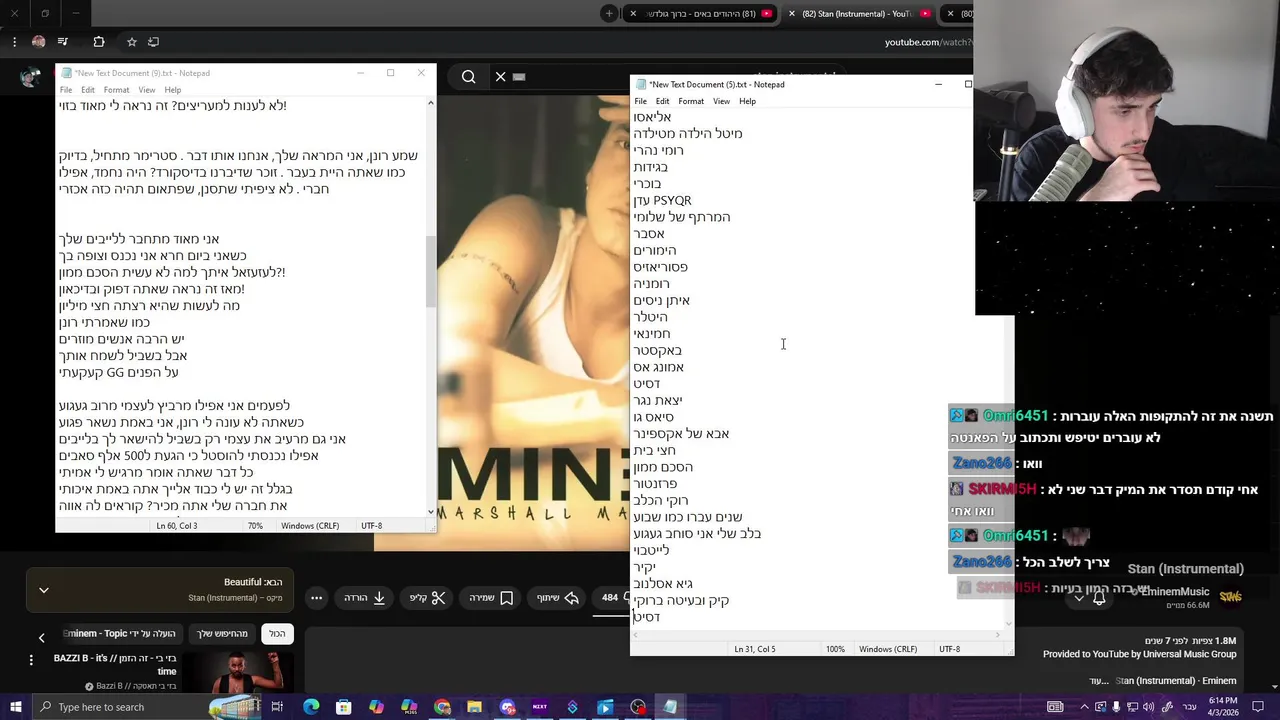This screenshot has height=720, width=1280.
Task: Open Edit menu in Notepad Document (9)
Action: [88, 90]
